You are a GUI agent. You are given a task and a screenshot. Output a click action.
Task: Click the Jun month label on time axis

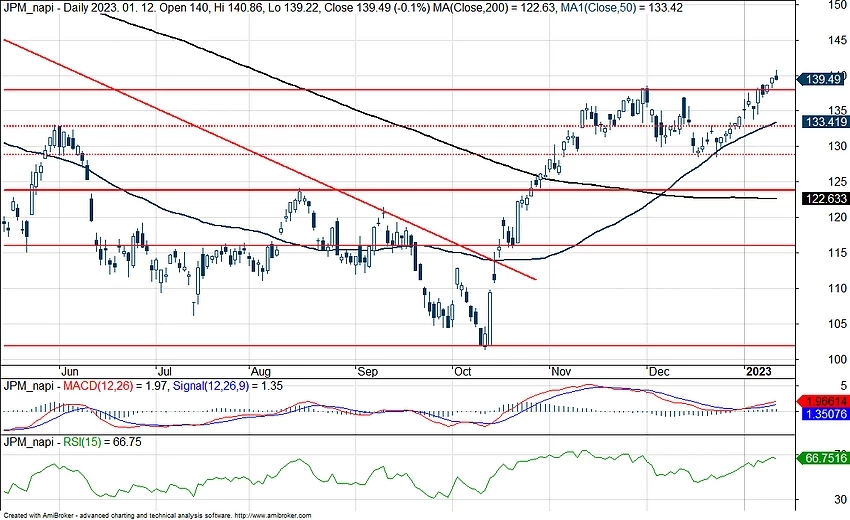[69, 372]
